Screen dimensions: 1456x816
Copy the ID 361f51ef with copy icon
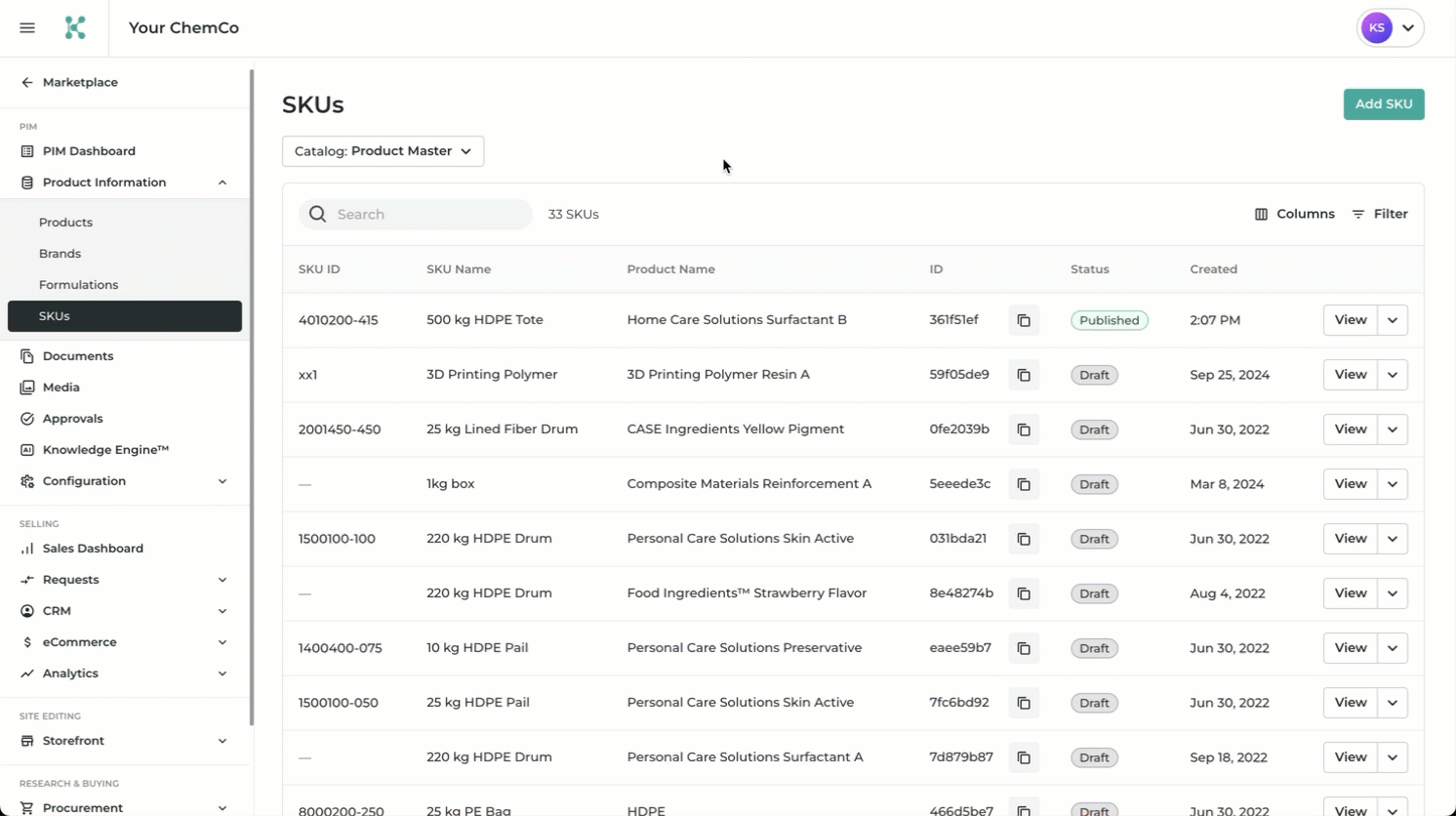[x=1023, y=320]
